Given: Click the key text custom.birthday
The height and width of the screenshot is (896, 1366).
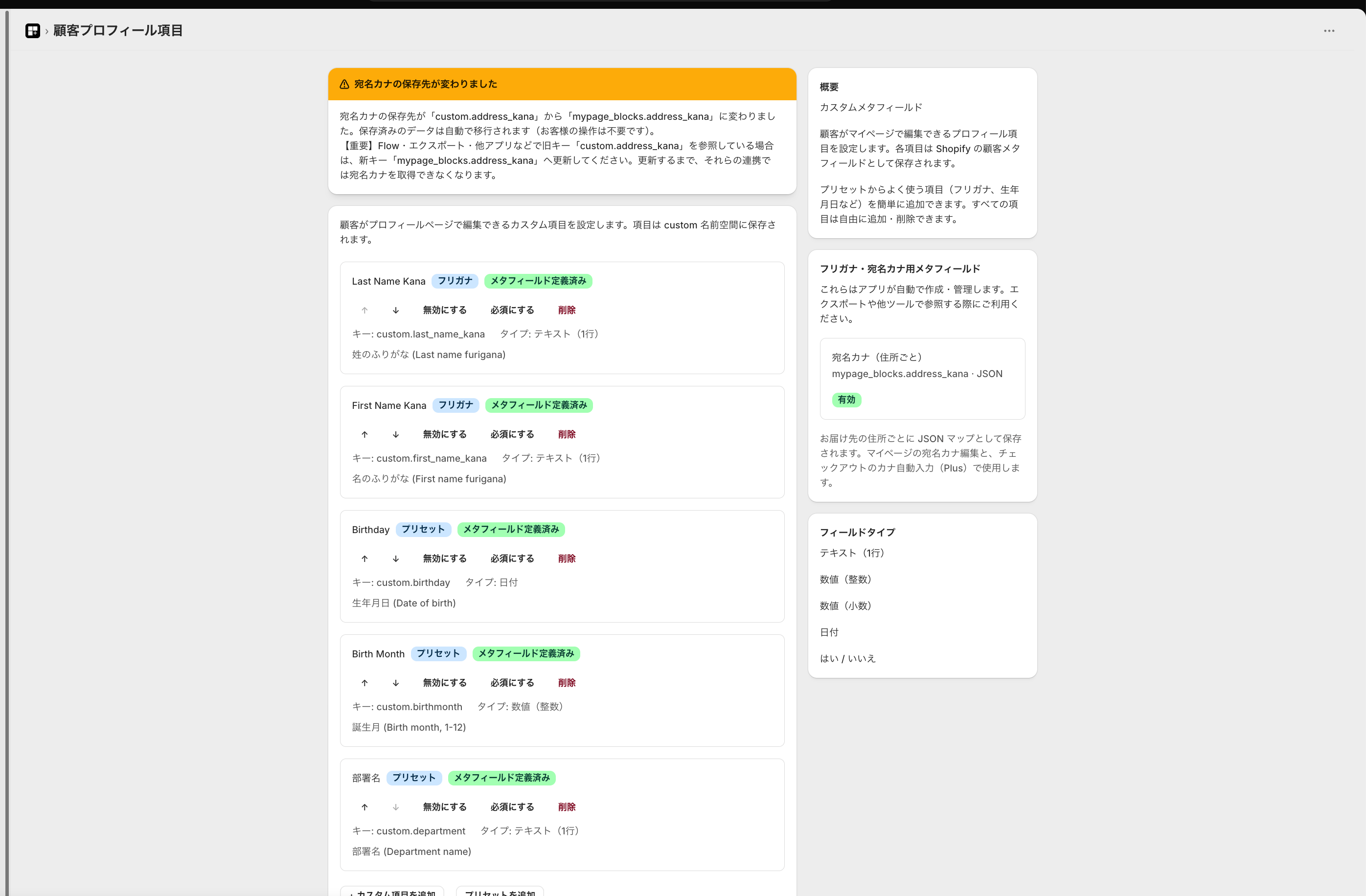Looking at the screenshot, I should (413, 582).
